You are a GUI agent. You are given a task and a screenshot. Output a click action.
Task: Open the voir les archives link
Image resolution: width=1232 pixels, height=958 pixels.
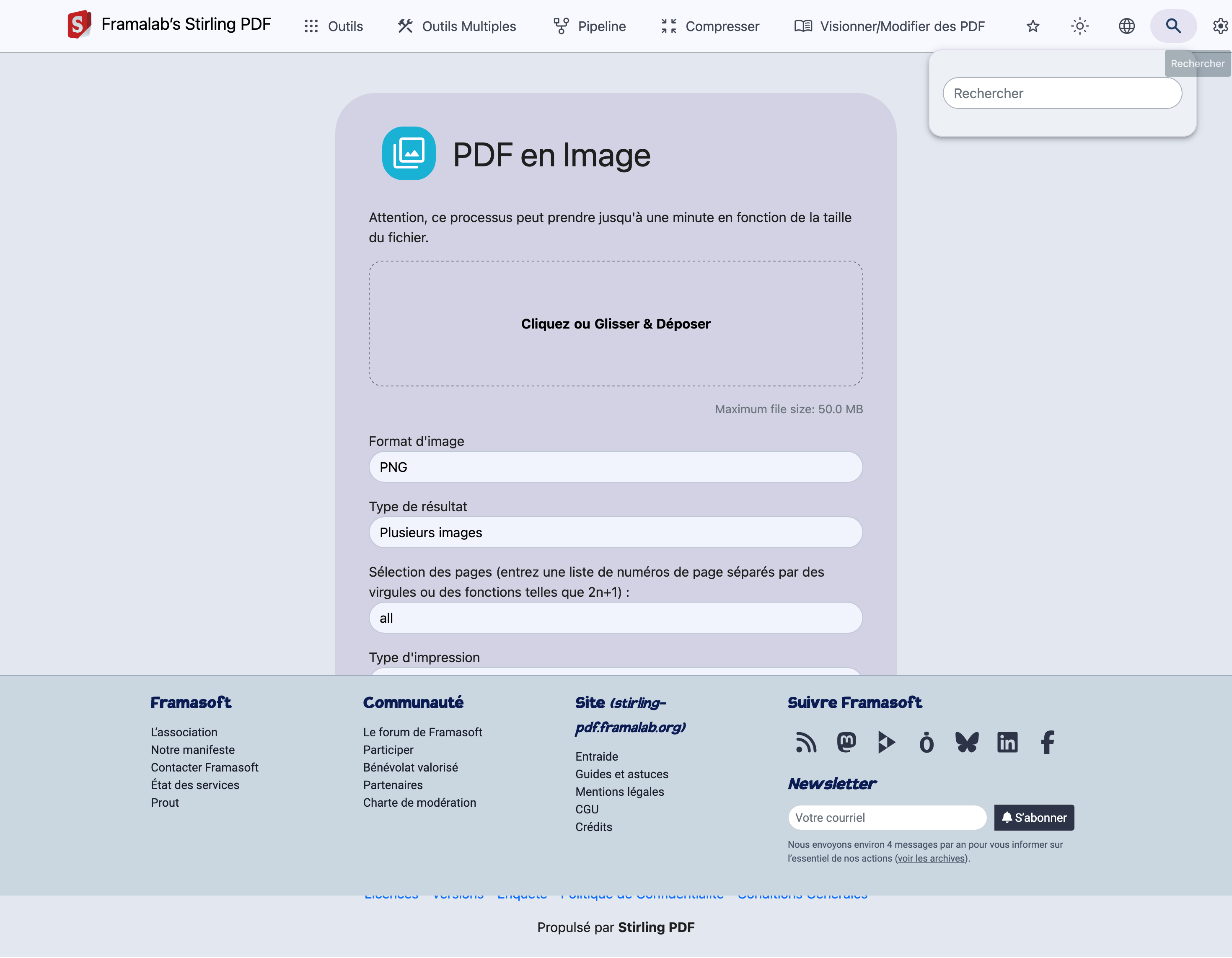point(931,858)
